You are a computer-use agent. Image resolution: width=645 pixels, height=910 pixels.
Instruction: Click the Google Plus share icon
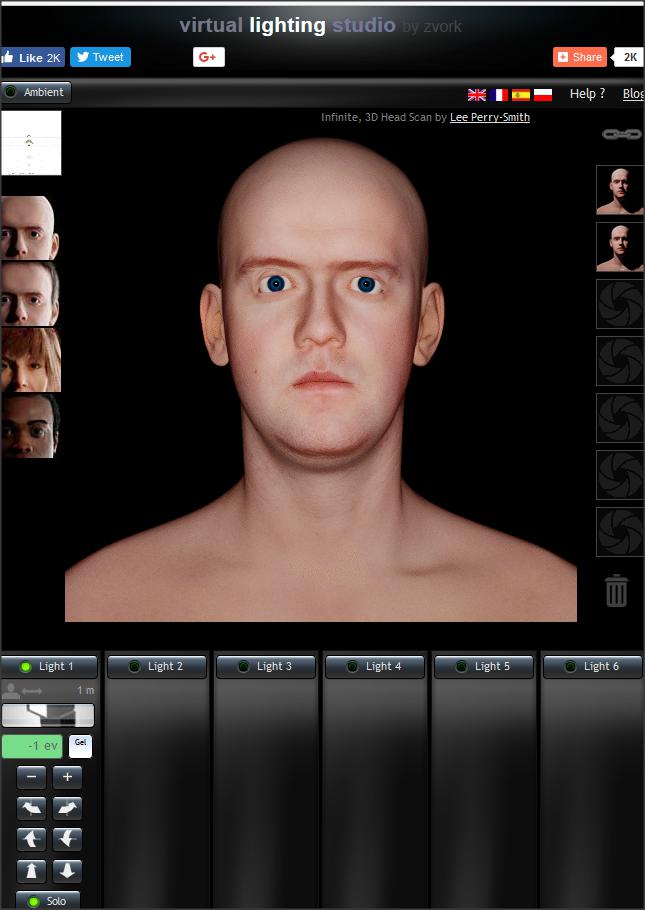coord(209,57)
